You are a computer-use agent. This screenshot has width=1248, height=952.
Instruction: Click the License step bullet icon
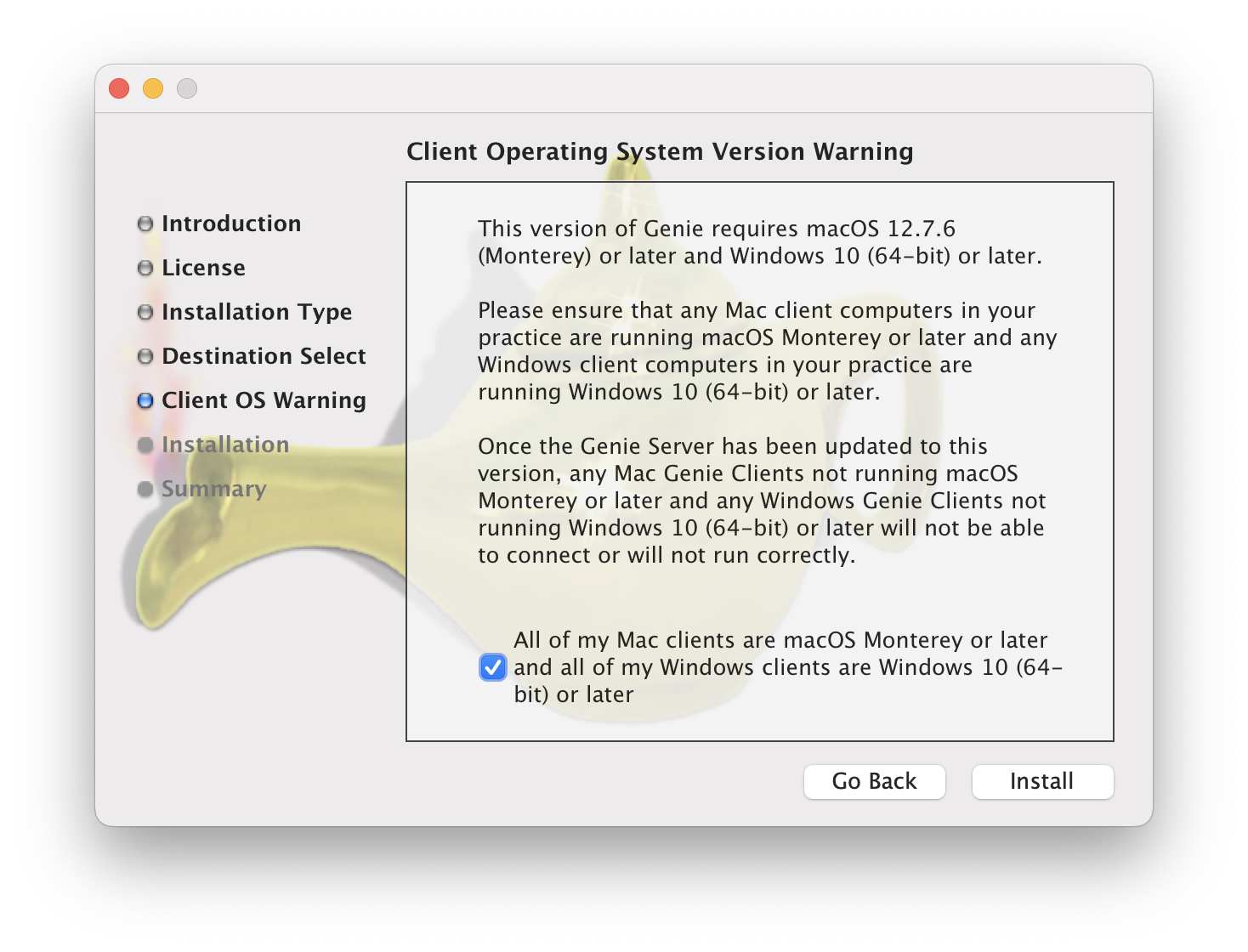point(145,267)
